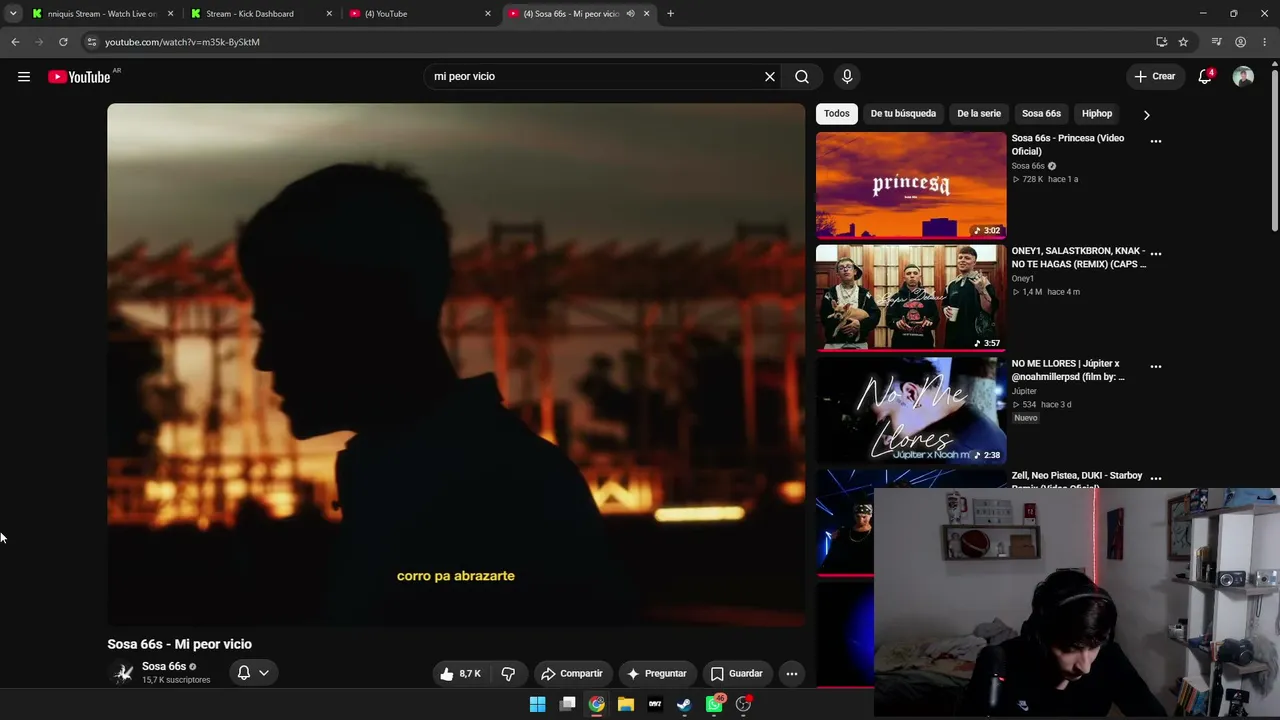Open Task View on the taskbar
Image resolution: width=1280 pixels, height=720 pixels.
point(567,704)
